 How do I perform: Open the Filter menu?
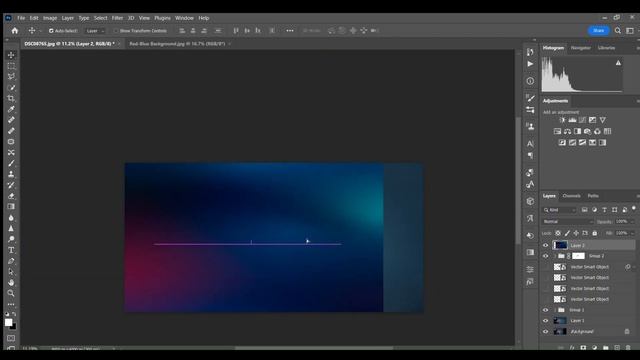click(x=117, y=18)
